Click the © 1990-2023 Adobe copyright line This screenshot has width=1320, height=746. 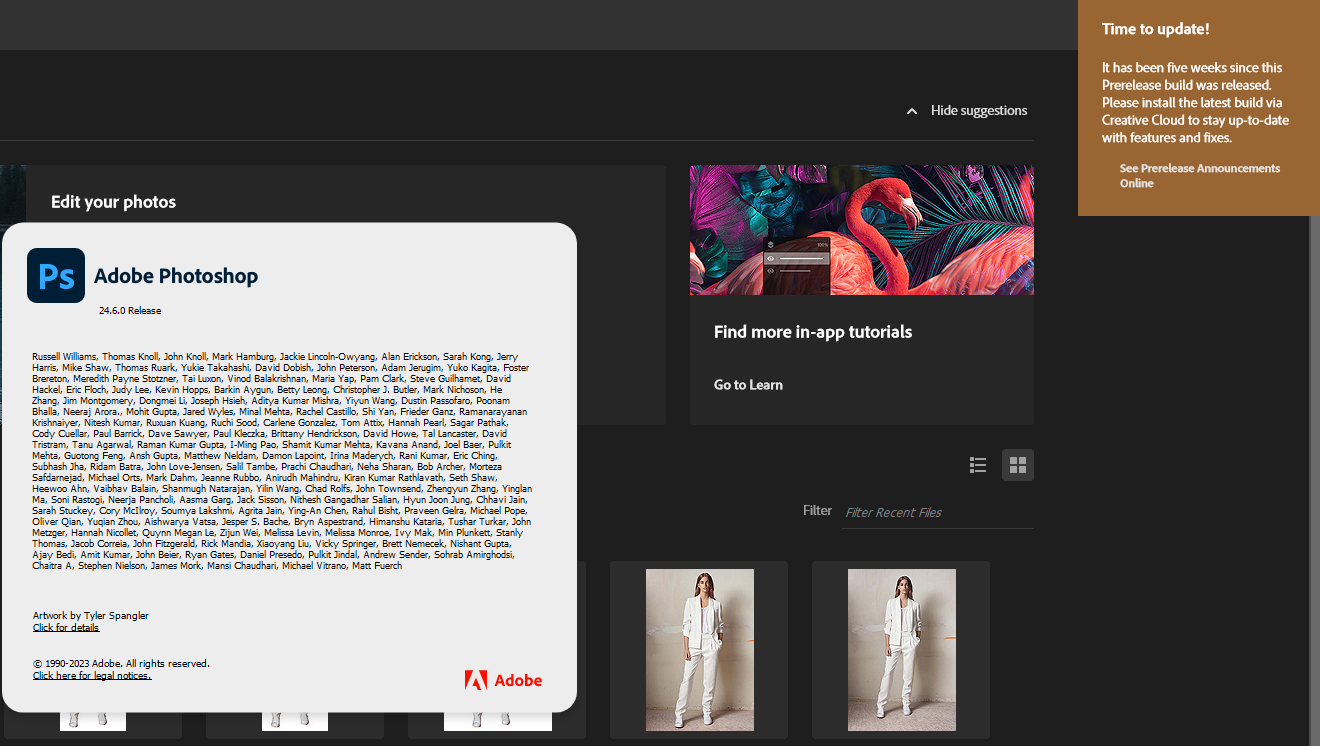click(x=121, y=664)
